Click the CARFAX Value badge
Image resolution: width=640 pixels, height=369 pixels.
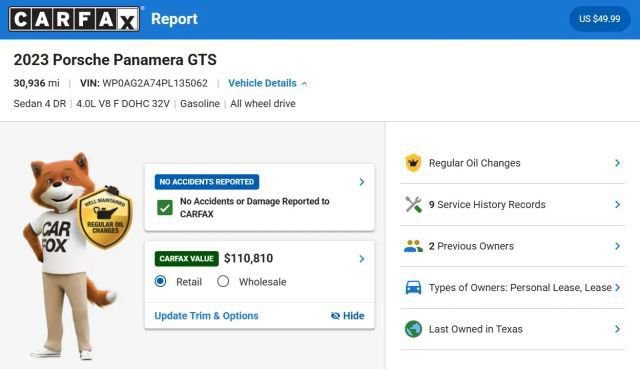click(x=187, y=259)
